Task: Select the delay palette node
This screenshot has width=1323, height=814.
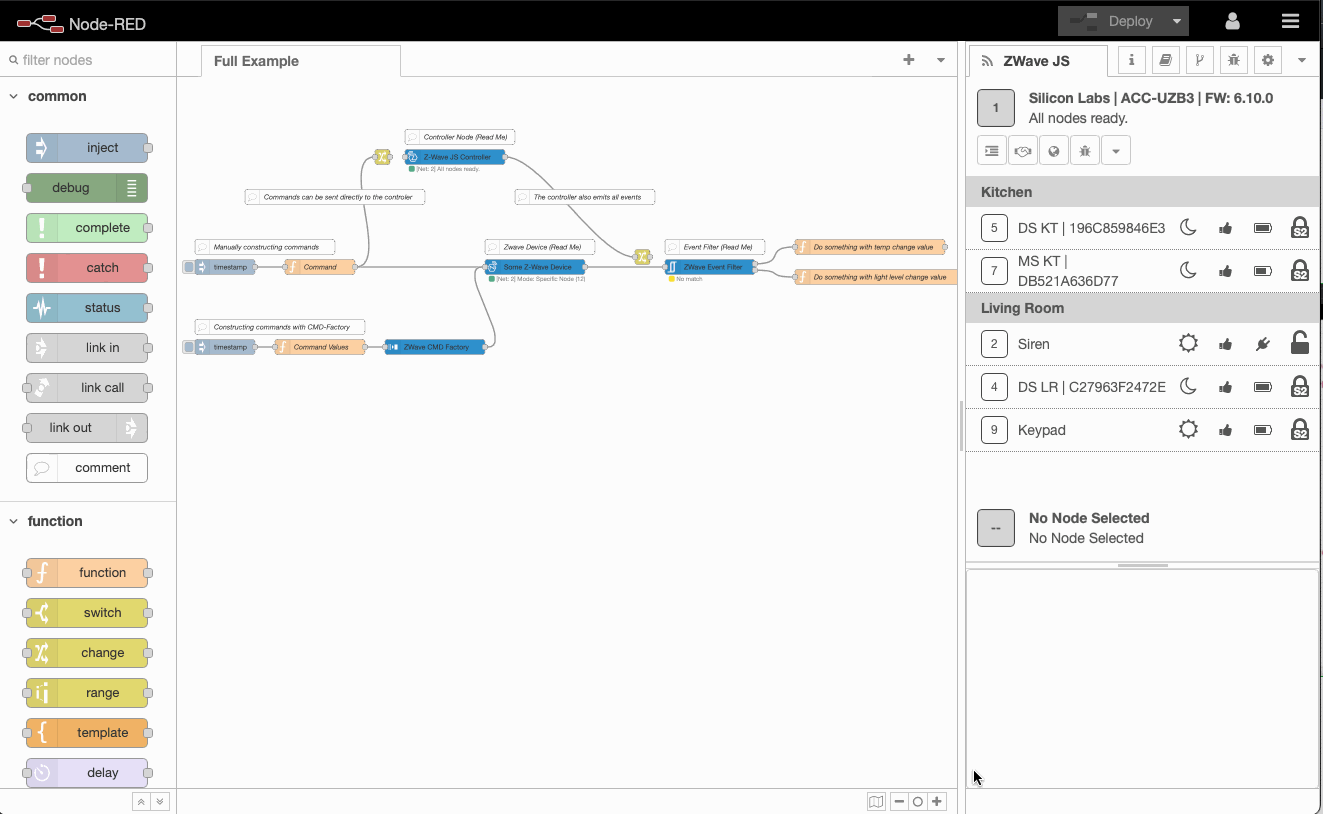Action: [x=87, y=773]
